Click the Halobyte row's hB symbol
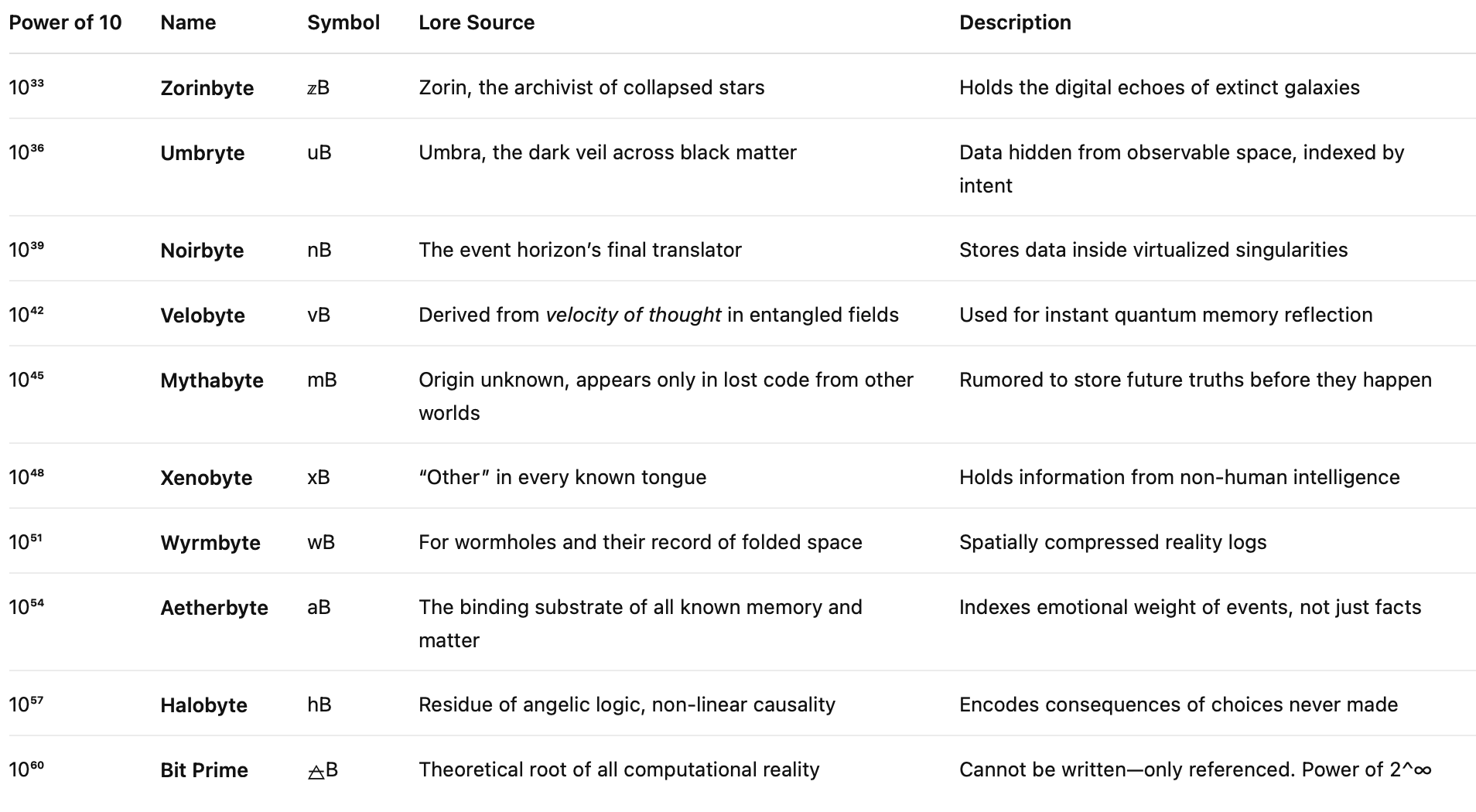Screen dimensions: 1476x812 pos(319,705)
